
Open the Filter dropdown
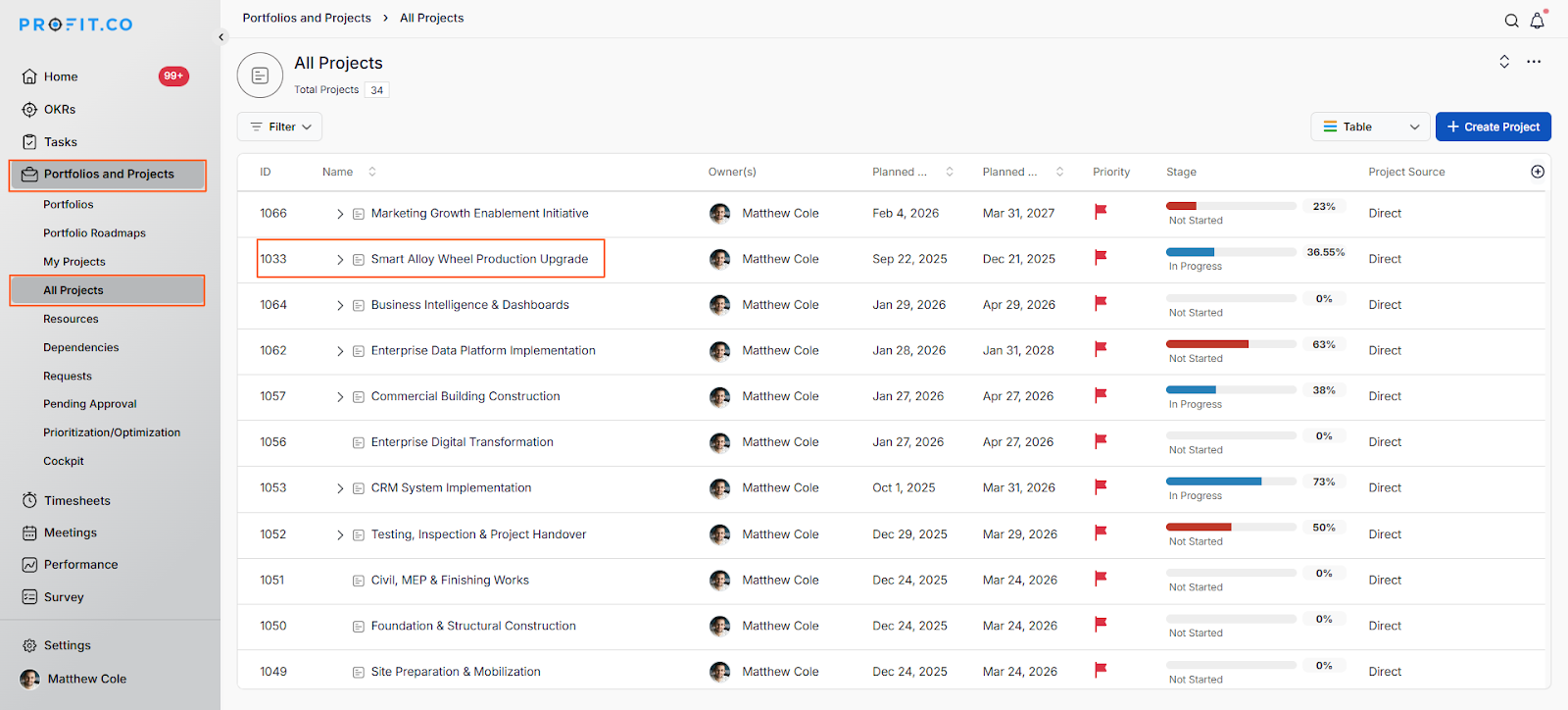point(279,127)
